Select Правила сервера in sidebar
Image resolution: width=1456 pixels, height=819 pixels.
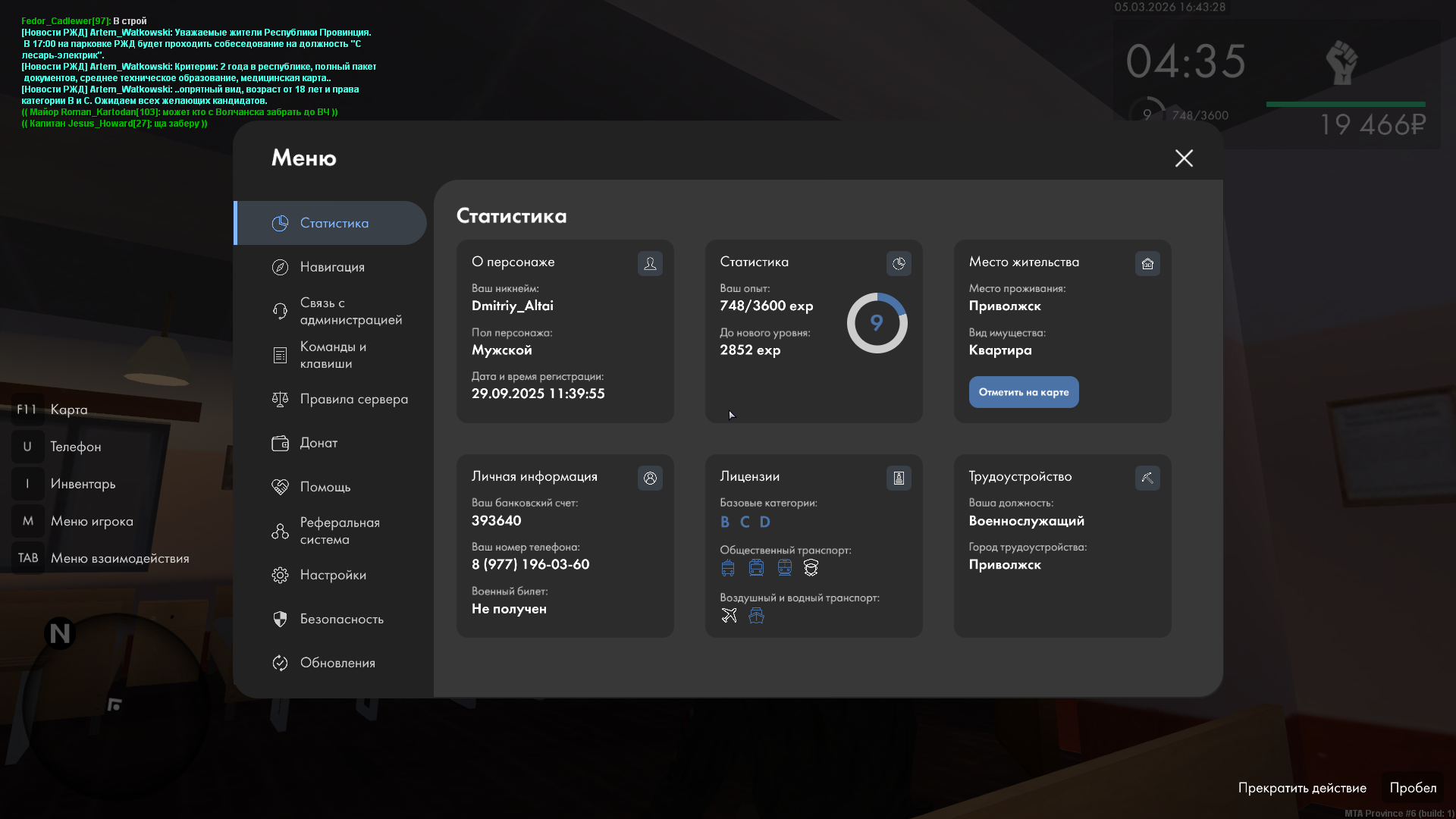pyautogui.click(x=353, y=399)
